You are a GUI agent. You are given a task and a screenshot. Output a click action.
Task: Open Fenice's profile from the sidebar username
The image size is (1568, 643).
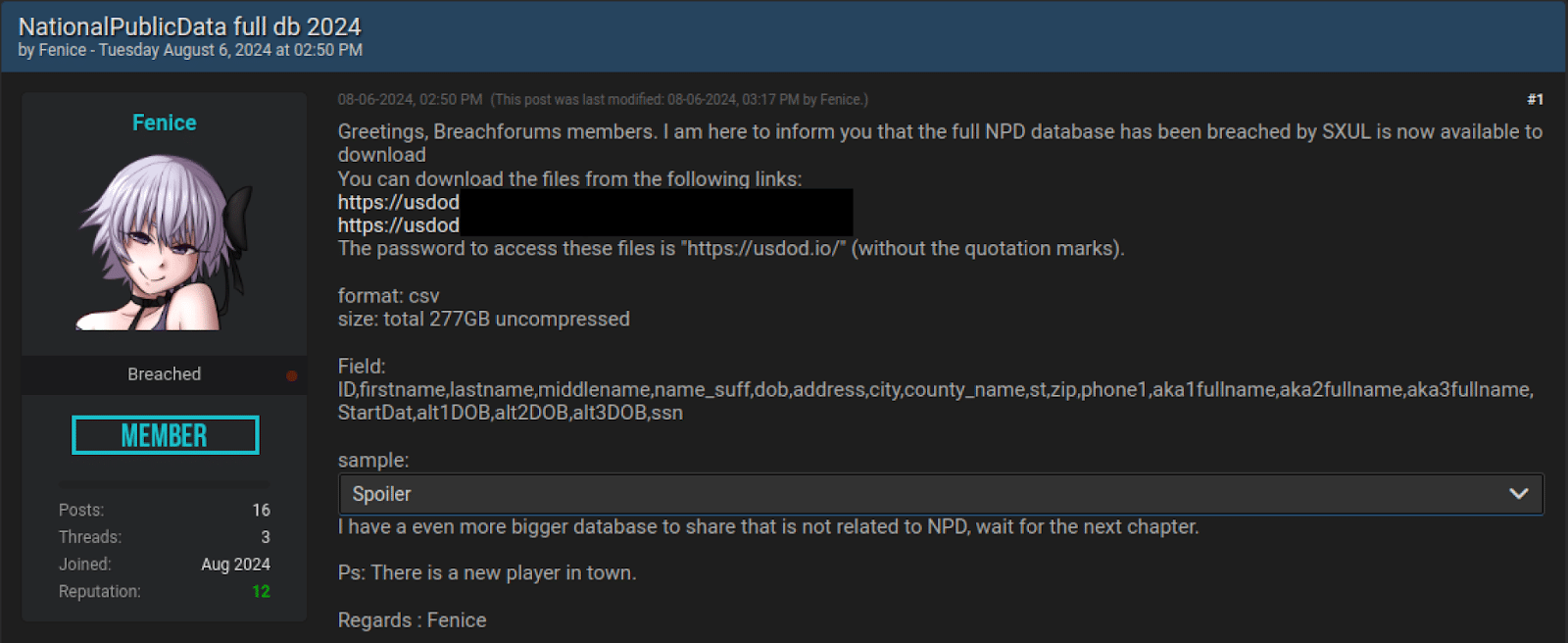(x=164, y=122)
